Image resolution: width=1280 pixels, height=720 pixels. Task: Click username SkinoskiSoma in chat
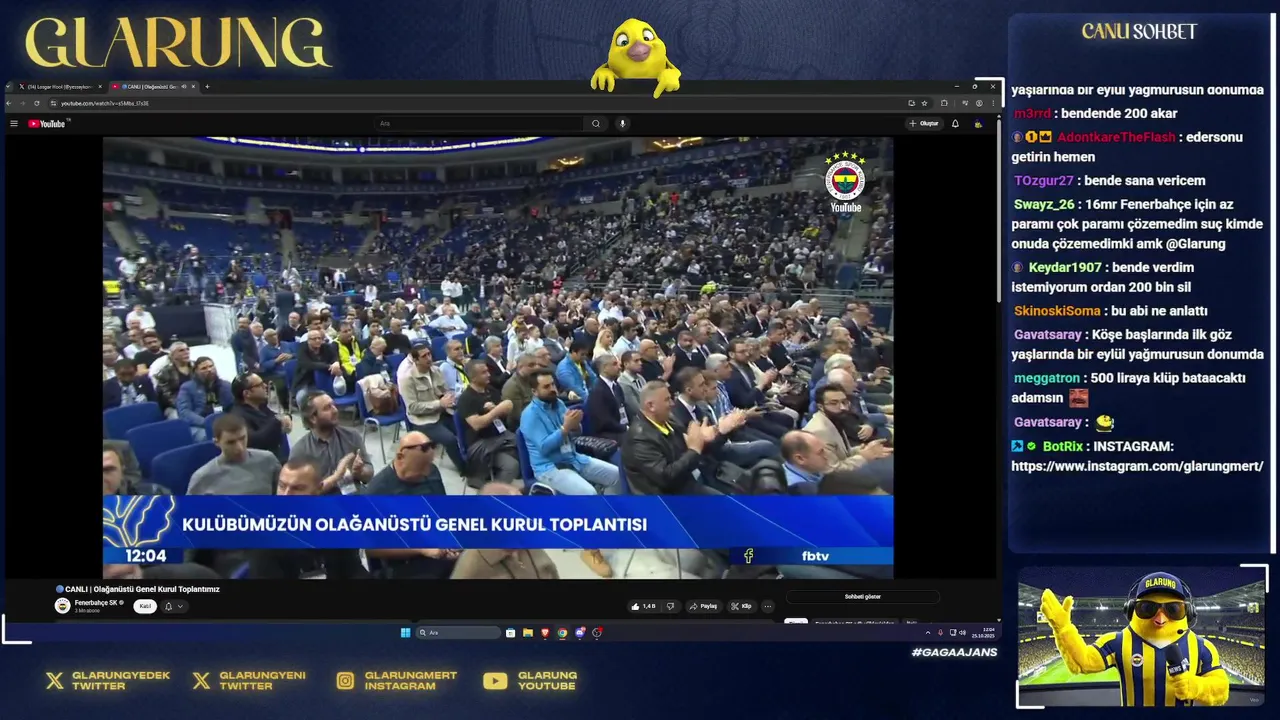[x=1057, y=311]
